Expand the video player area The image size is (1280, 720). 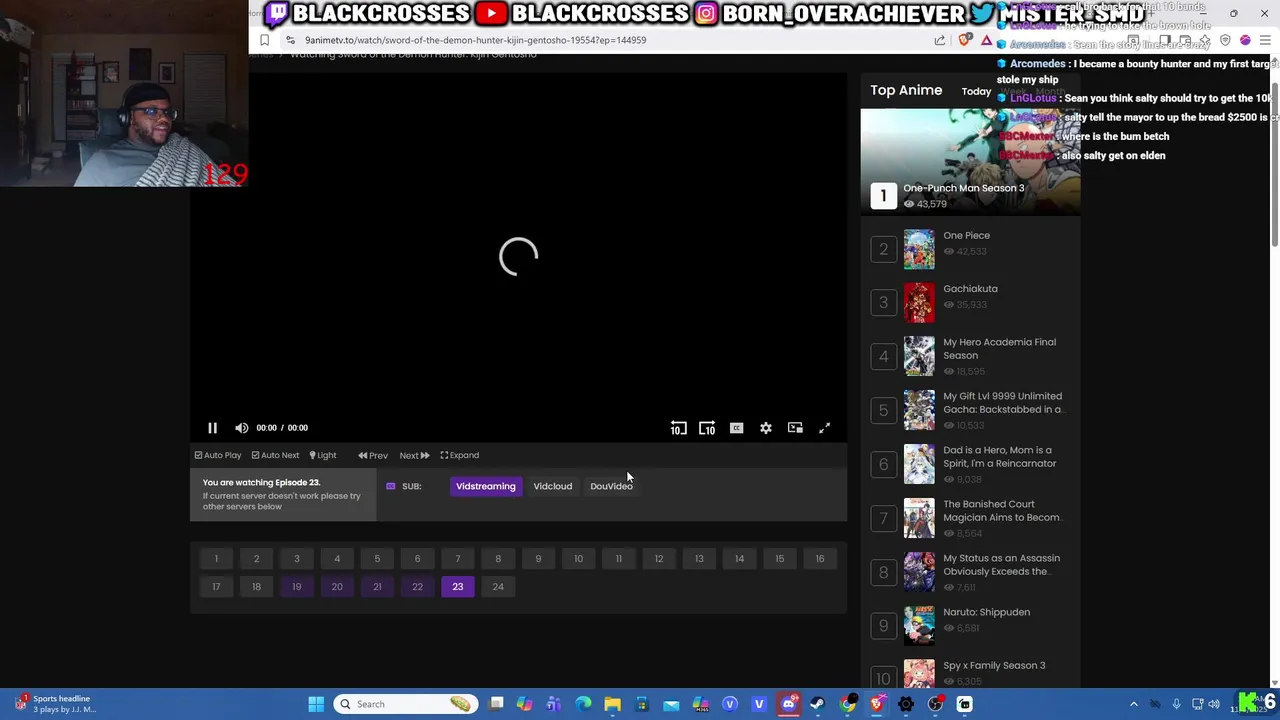pyautogui.click(x=460, y=455)
